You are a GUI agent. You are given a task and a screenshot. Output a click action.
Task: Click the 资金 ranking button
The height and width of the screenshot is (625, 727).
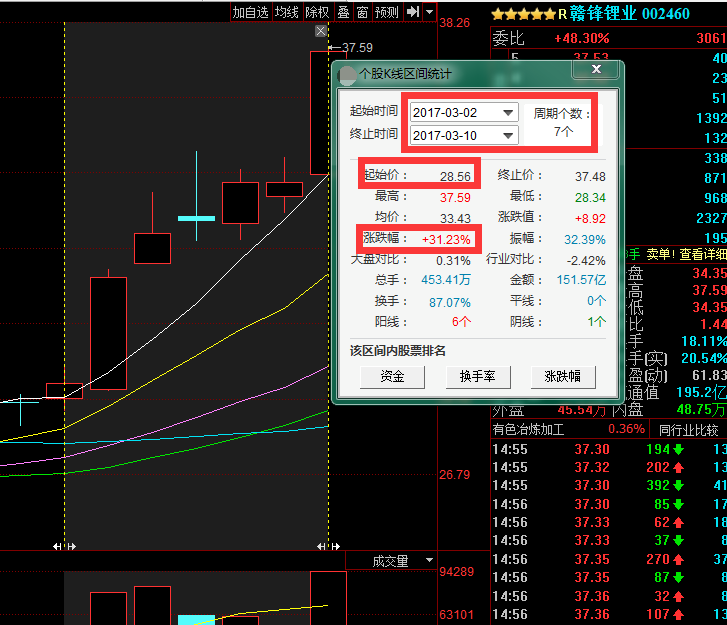[x=392, y=376]
